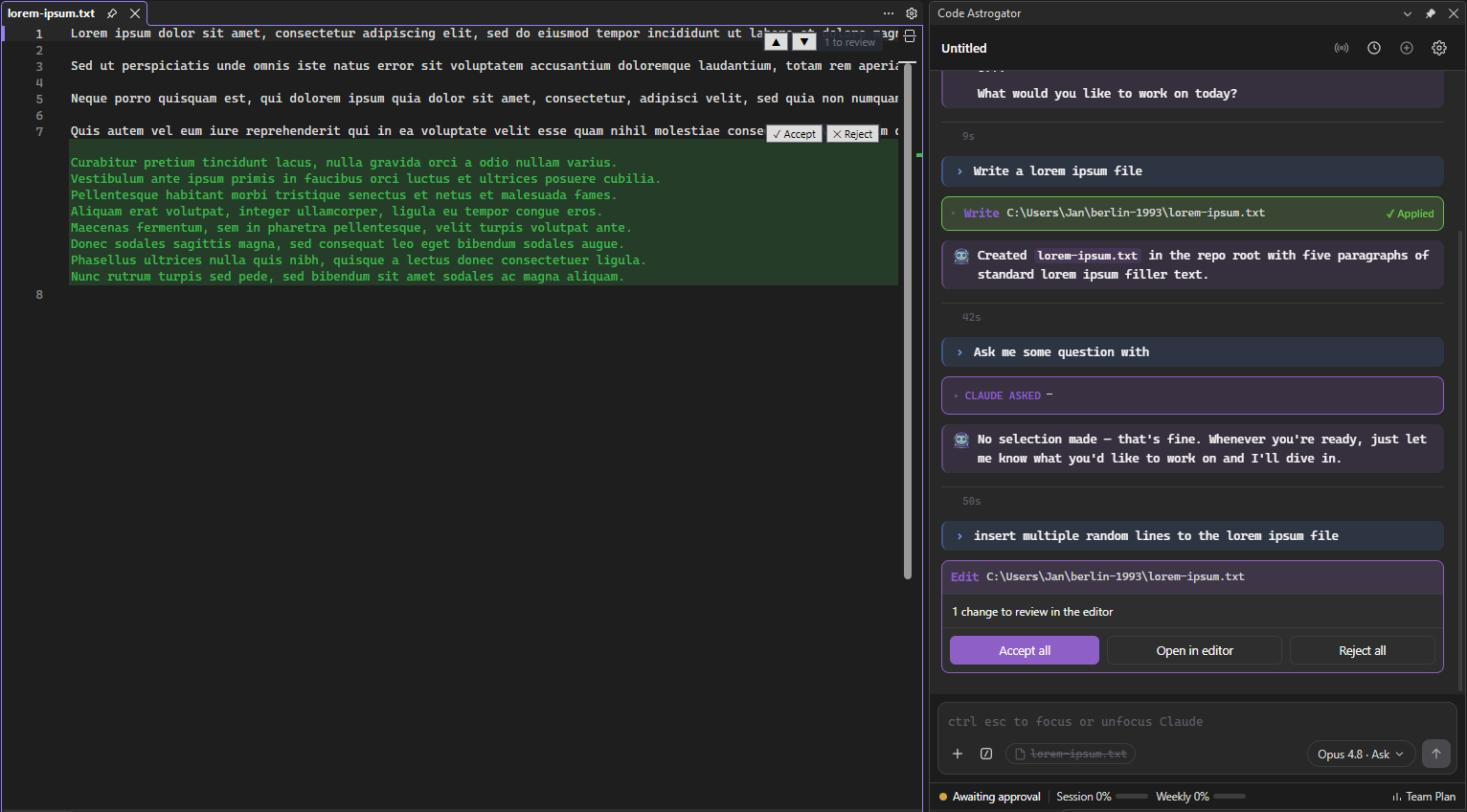The height and width of the screenshot is (812, 1467).
Task: Click Accept all button
Action: click(1025, 650)
